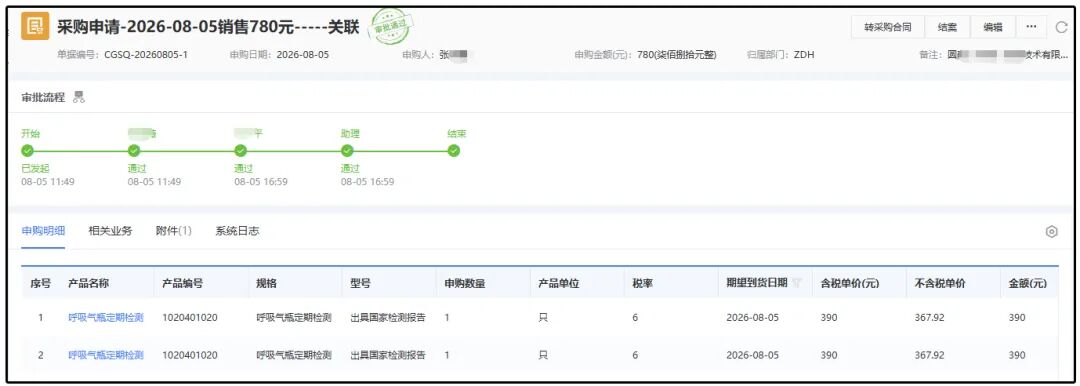Click product number 1020401020 in row 1
Image resolution: width=1080 pixels, height=386 pixels.
190,318
